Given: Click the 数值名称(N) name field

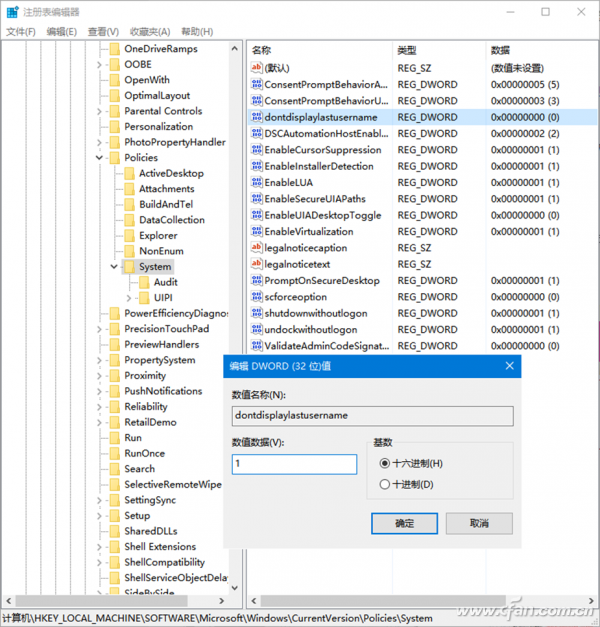Looking at the screenshot, I should (x=372, y=416).
